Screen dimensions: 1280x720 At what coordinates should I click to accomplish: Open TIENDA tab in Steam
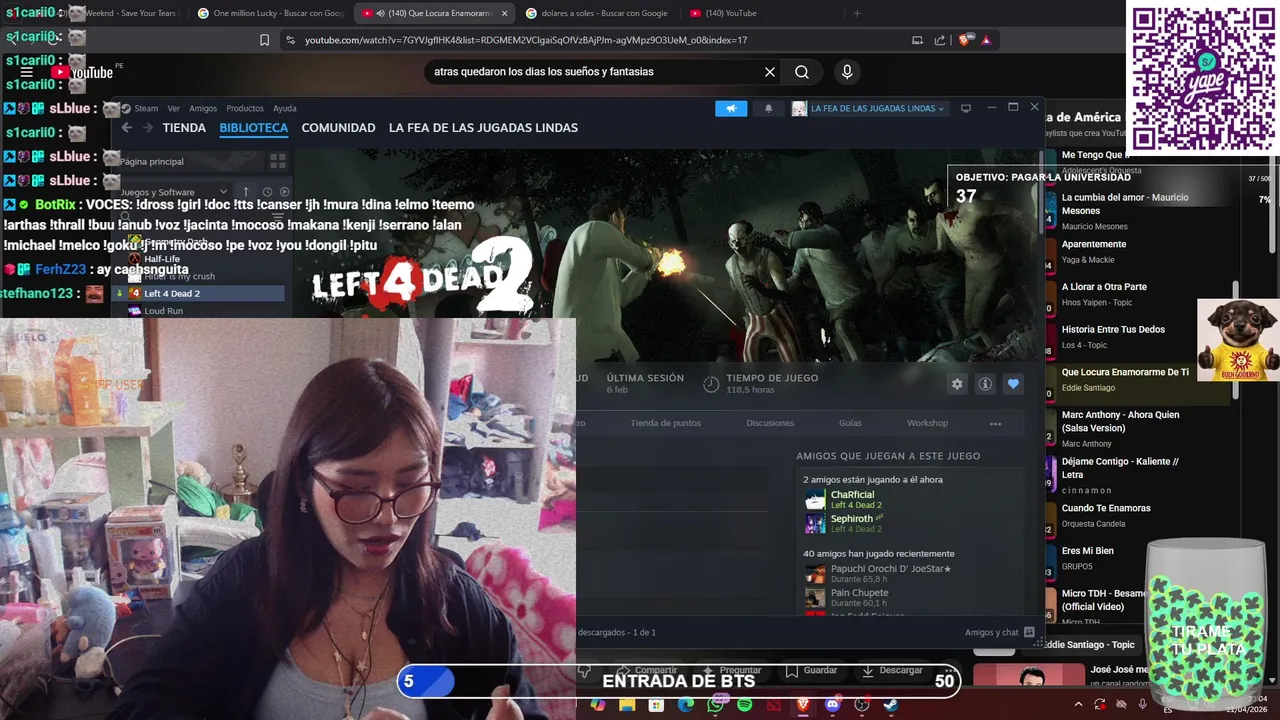tap(184, 128)
